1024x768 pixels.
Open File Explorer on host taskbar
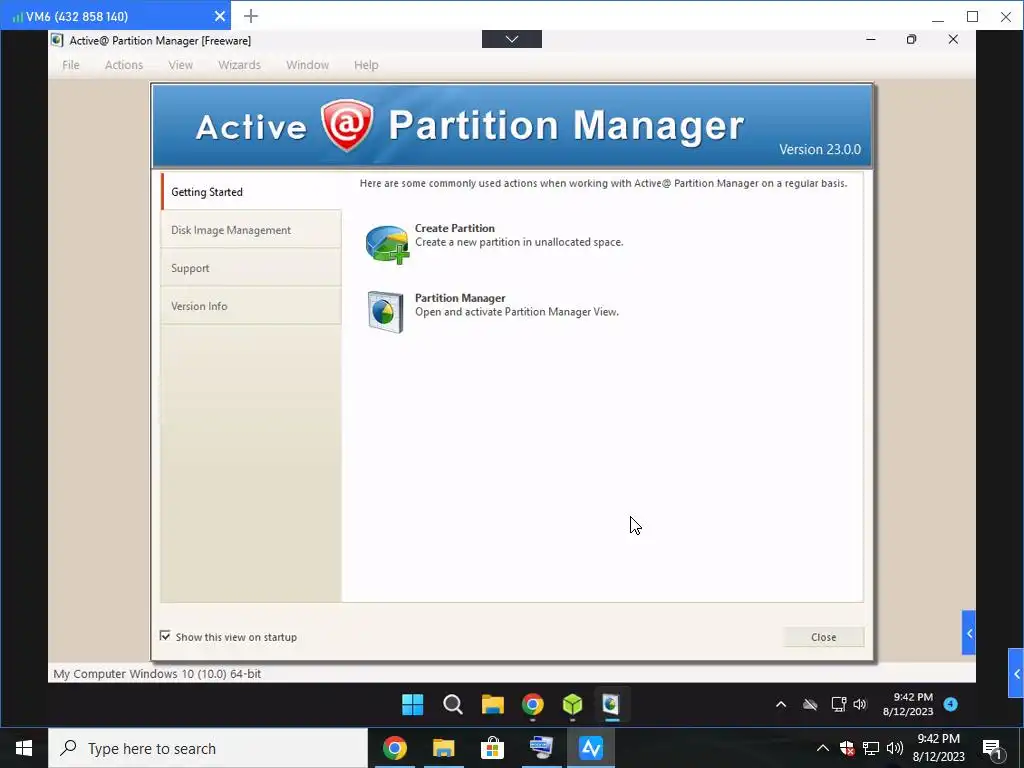(443, 748)
